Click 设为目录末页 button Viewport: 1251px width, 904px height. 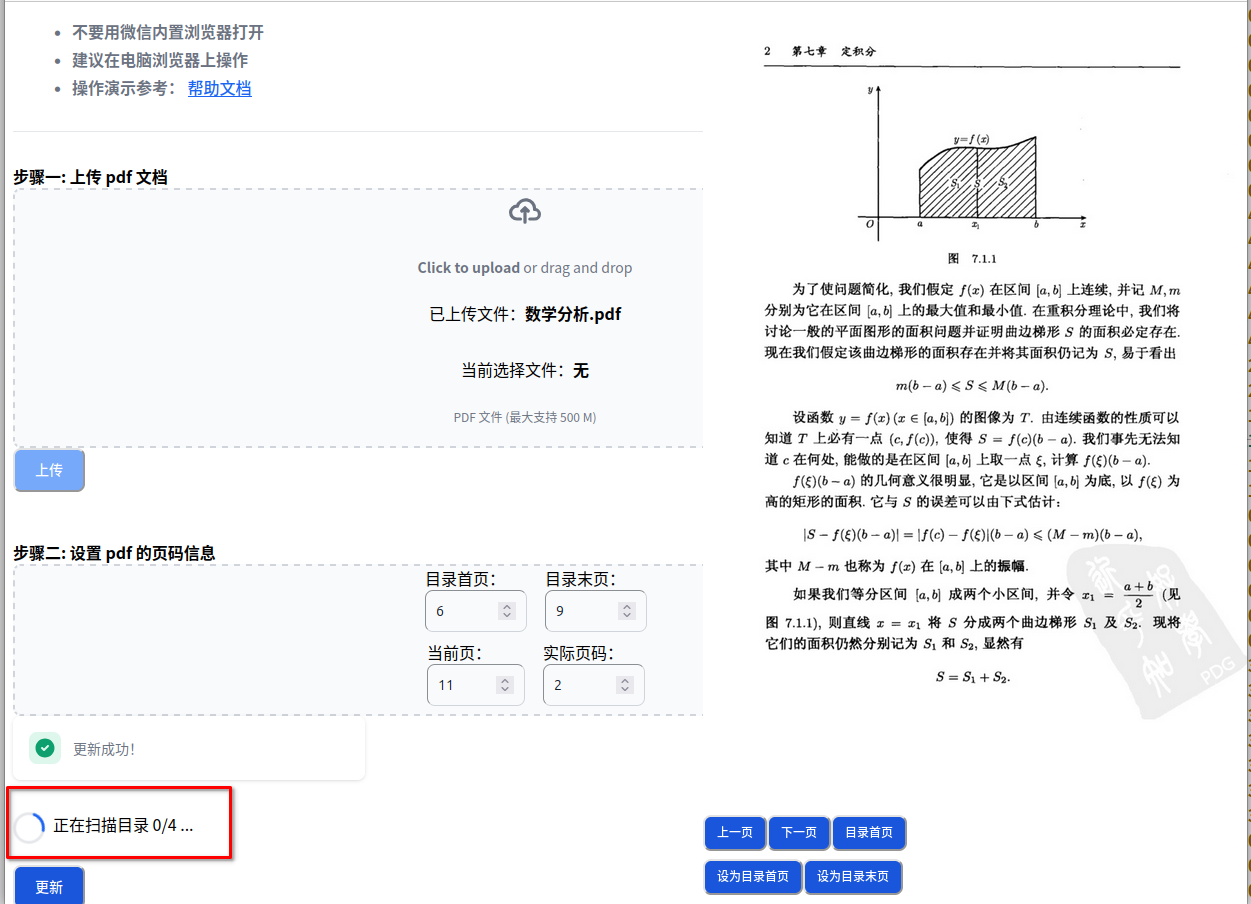(x=853, y=877)
